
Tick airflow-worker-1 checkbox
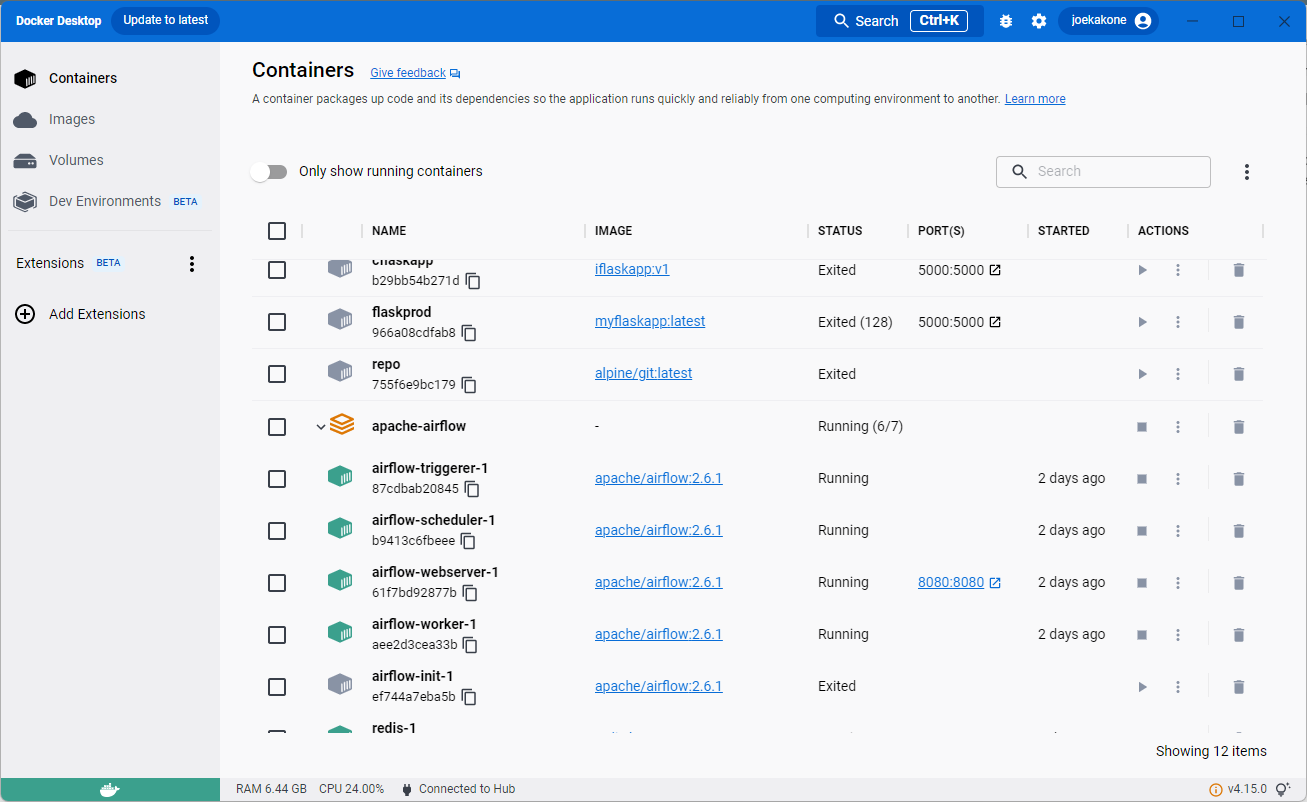(x=277, y=635)
